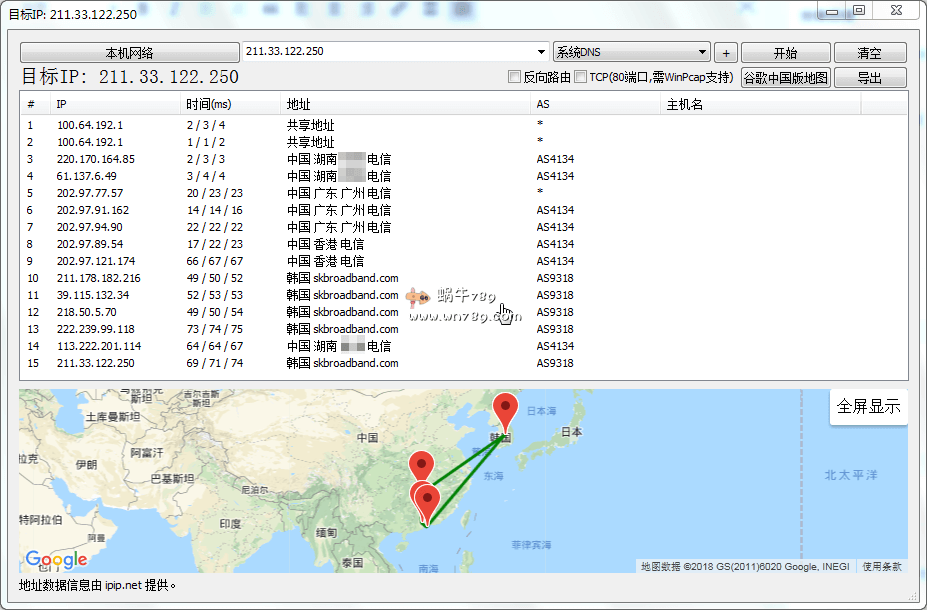The height and width of the screenshot is (610, 927).
Task: Open the 本机网络 button
Action: click(x=129, y=53)
